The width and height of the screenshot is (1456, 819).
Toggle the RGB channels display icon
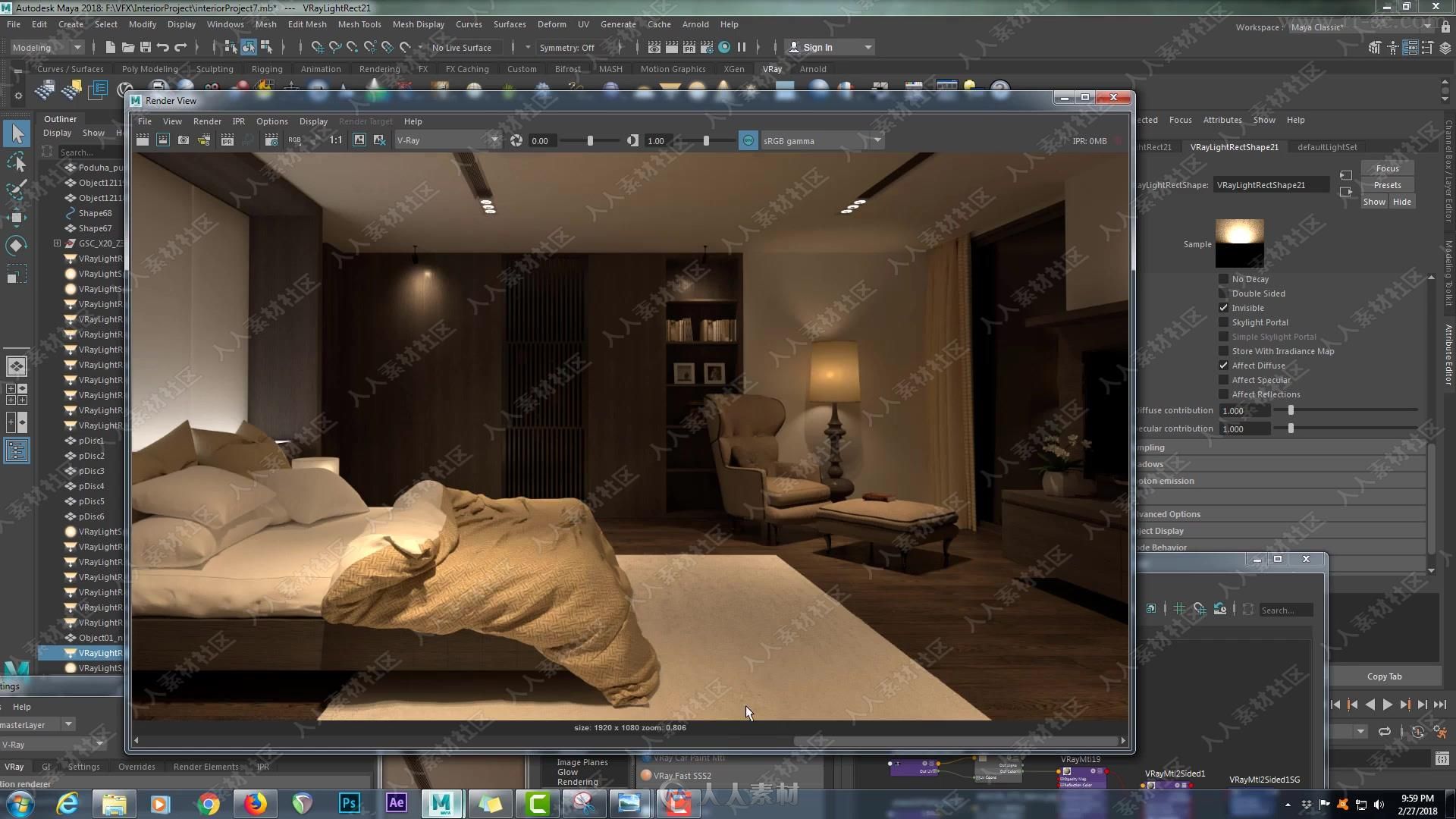294,140
